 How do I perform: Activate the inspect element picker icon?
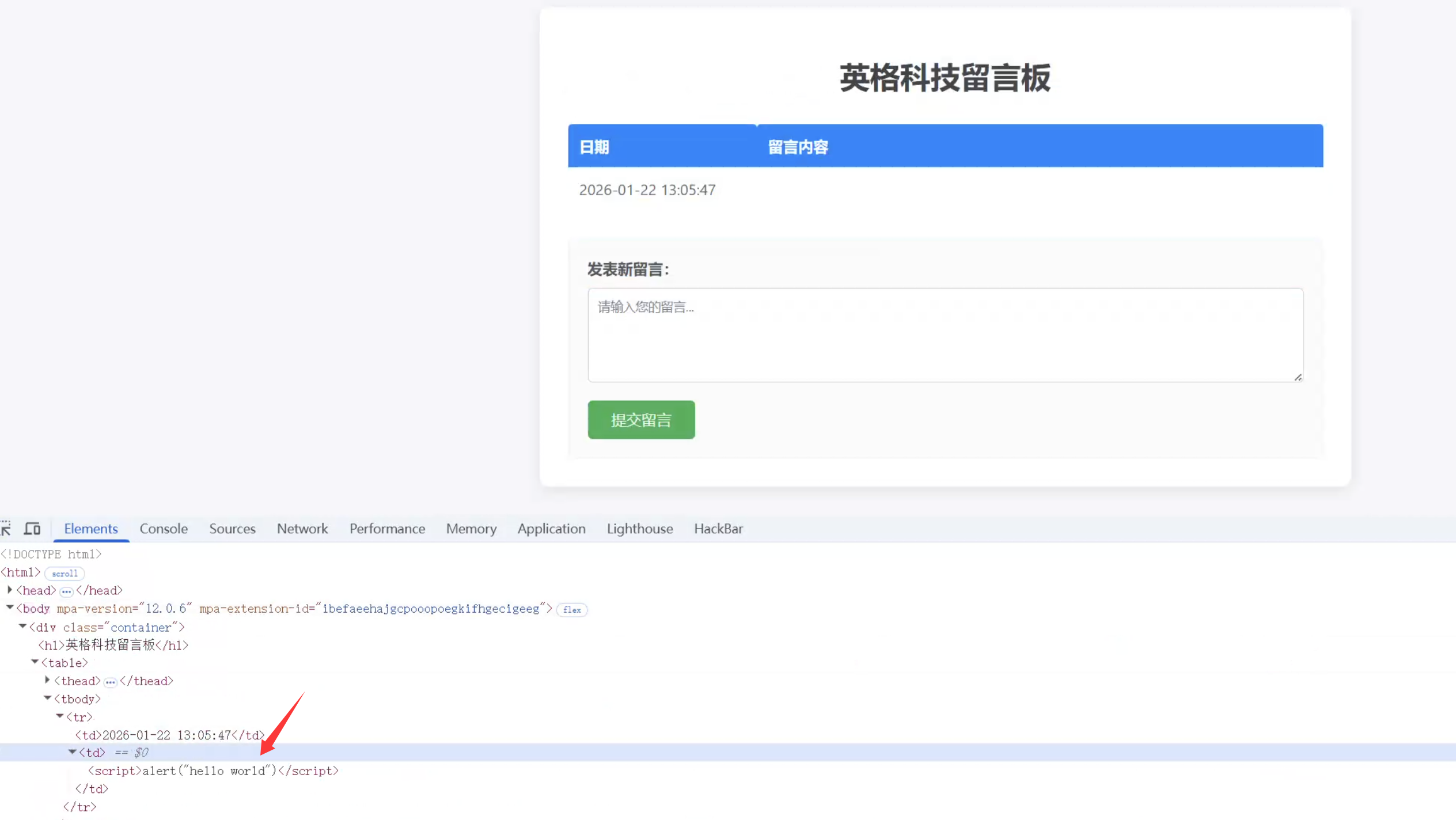tap(5, 528)
